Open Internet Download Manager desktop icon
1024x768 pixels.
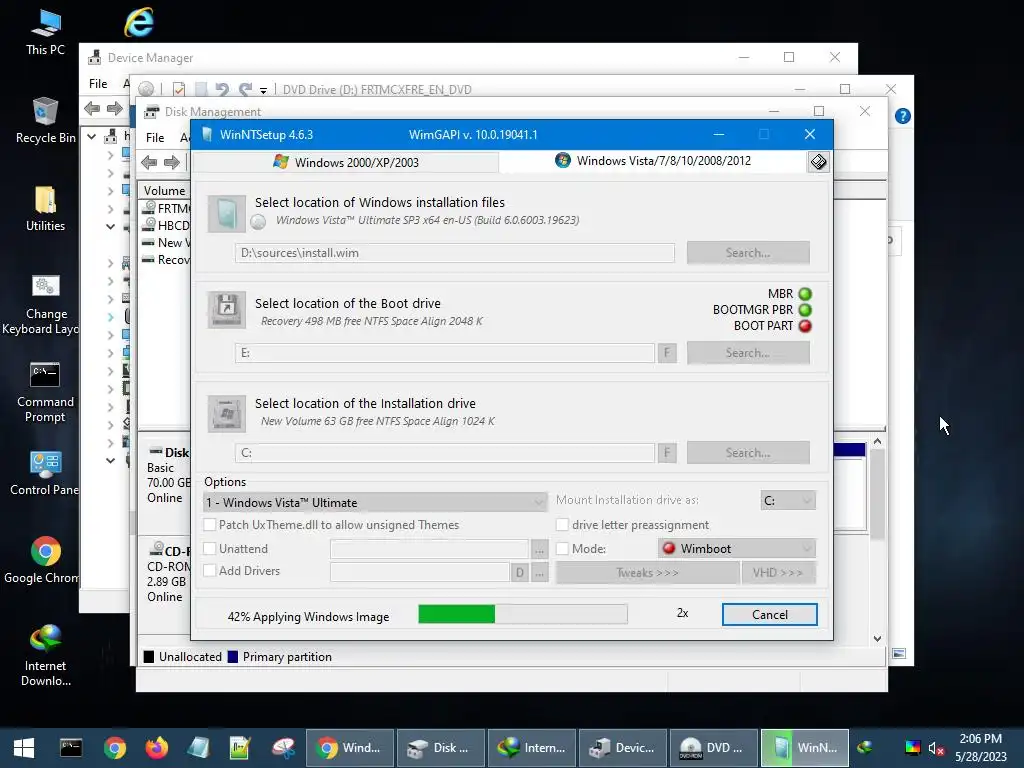click(x=45, y=656)
